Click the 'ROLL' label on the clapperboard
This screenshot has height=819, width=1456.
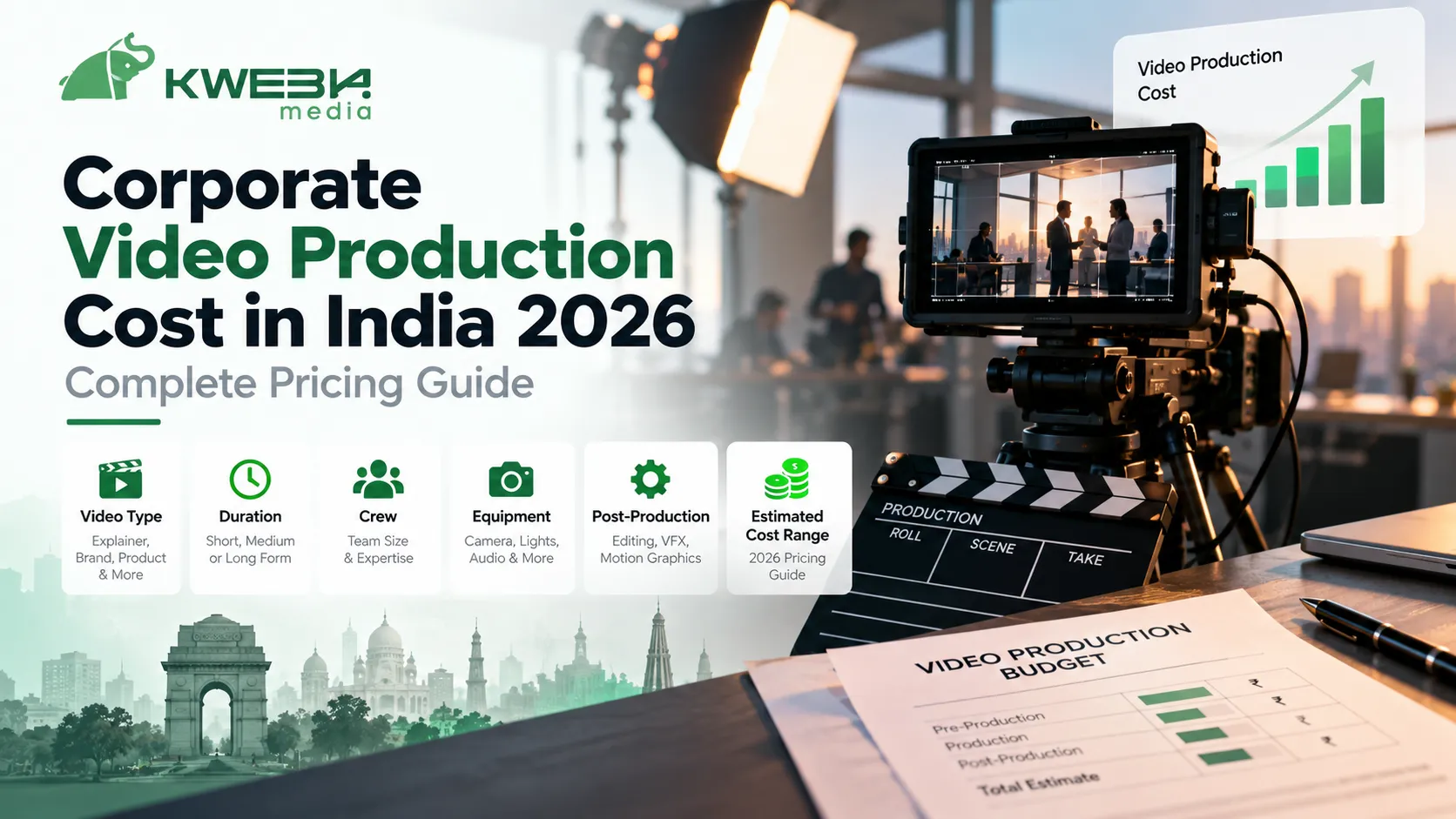[905, 534]
